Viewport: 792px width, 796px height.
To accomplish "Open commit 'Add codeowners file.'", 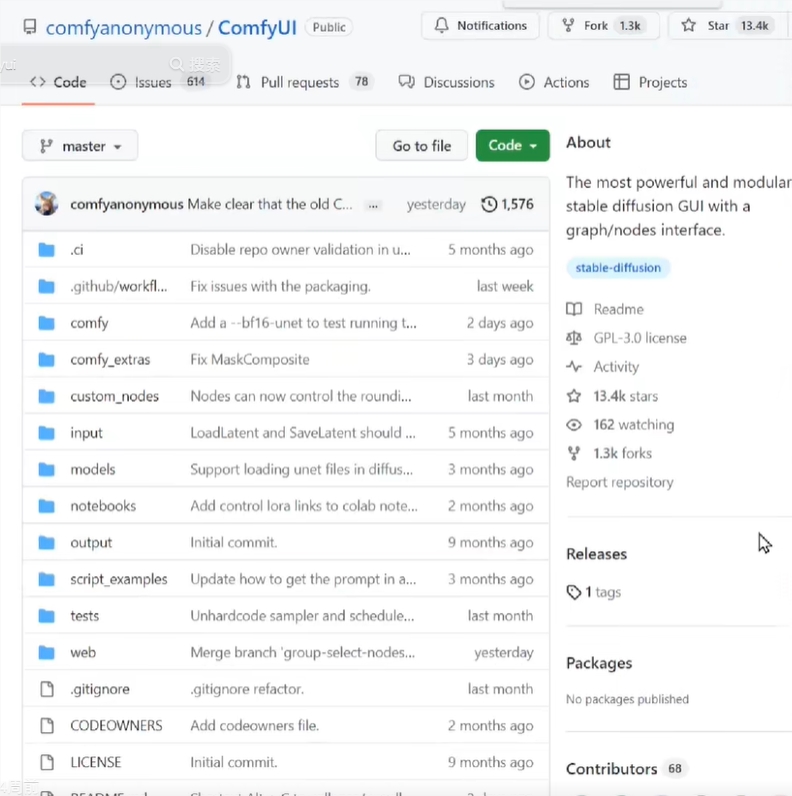I will click(x=254, y=725).
